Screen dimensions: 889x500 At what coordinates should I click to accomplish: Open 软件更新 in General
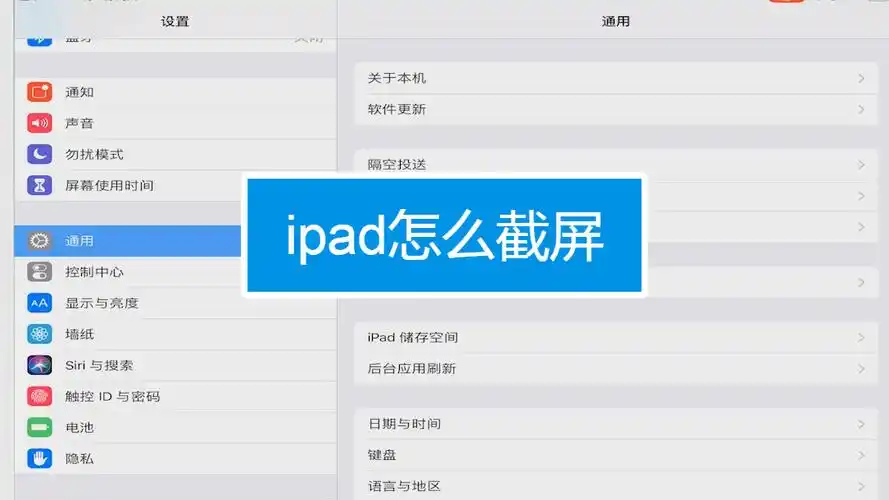pyautogui.click(x=616, y=109)
